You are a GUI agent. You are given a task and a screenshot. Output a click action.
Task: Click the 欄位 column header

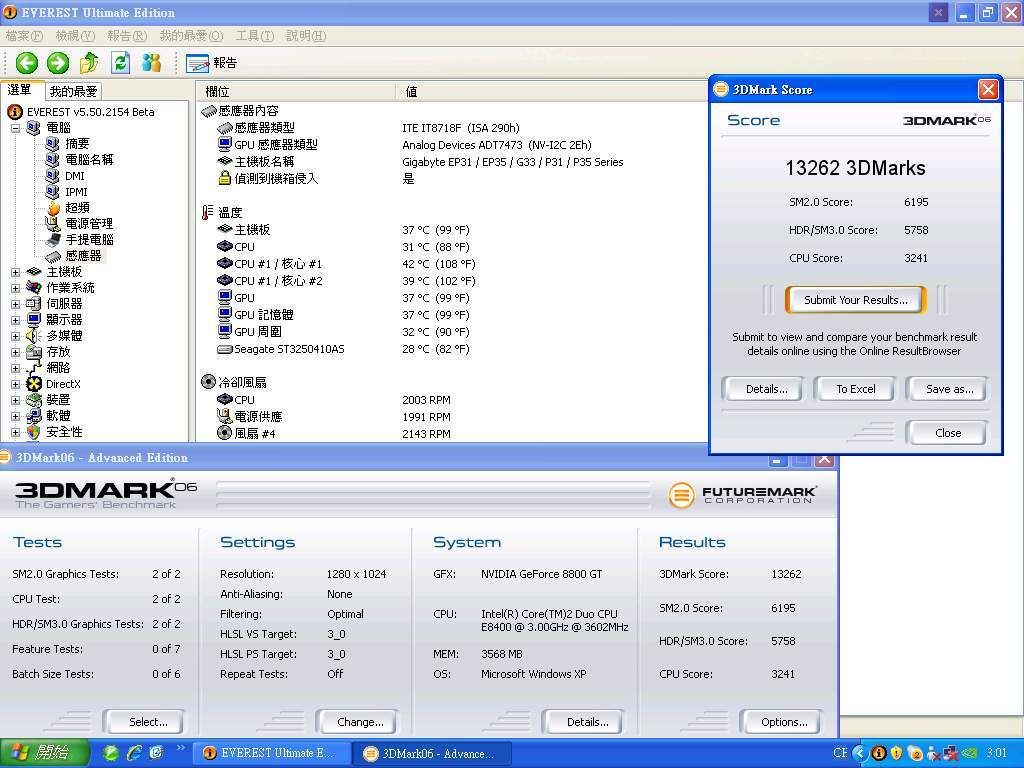click(x=296, y=91)
